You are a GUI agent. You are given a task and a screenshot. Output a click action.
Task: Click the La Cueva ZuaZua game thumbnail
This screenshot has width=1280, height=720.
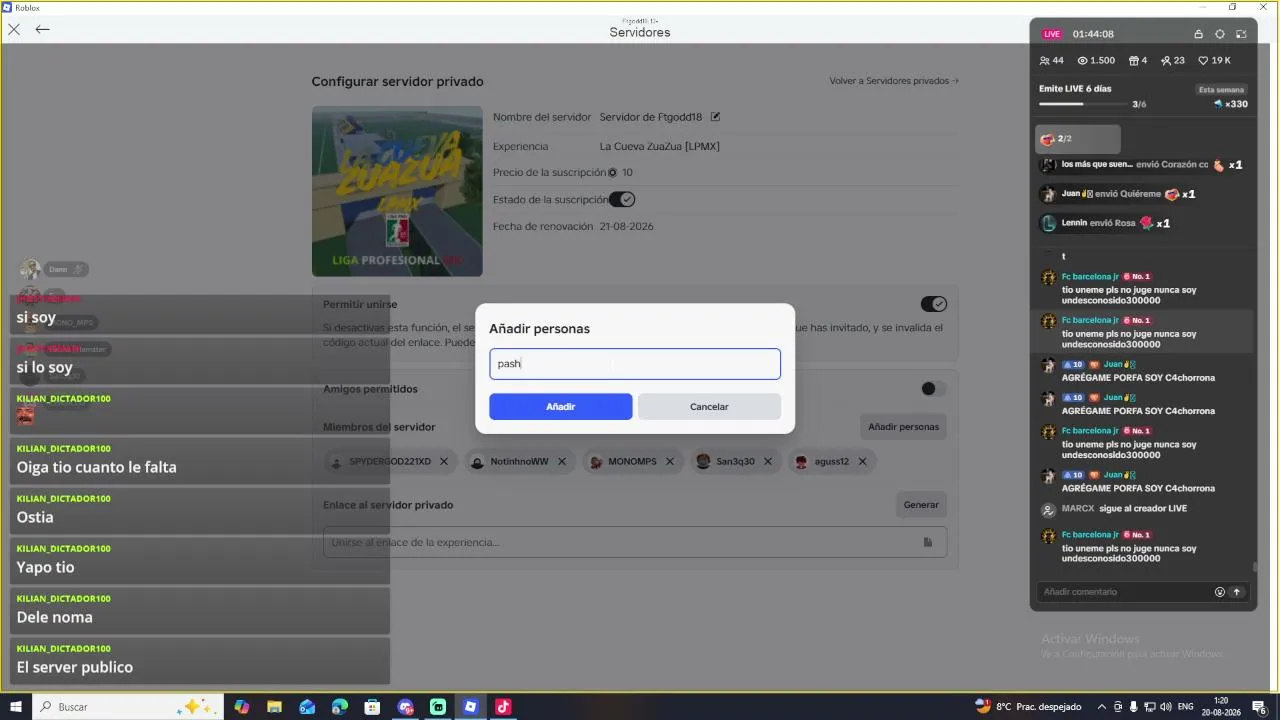tap(397, 191)
